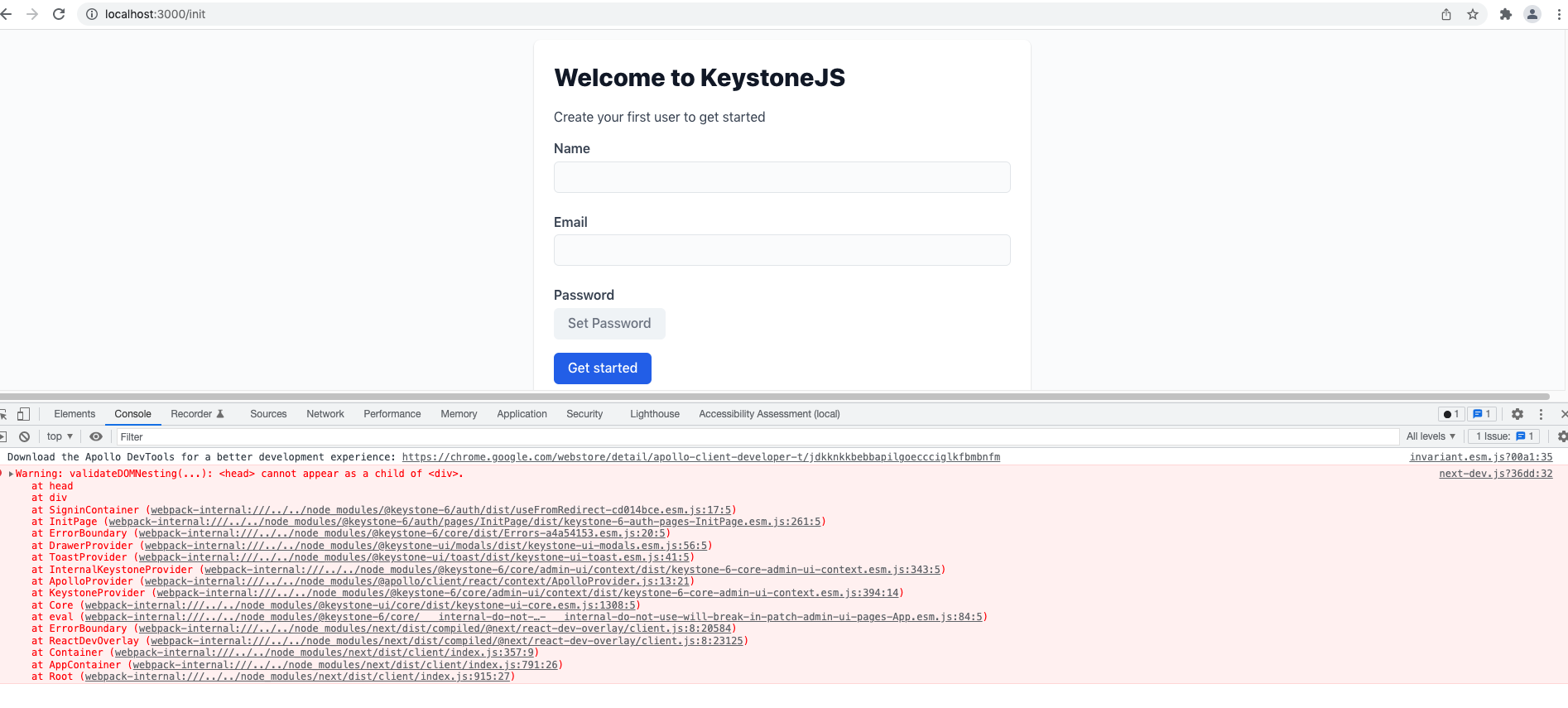Viewport: 1568px width, 708px height.
Task: Open the AppContainer stack trace link
Action: (345, 665)
